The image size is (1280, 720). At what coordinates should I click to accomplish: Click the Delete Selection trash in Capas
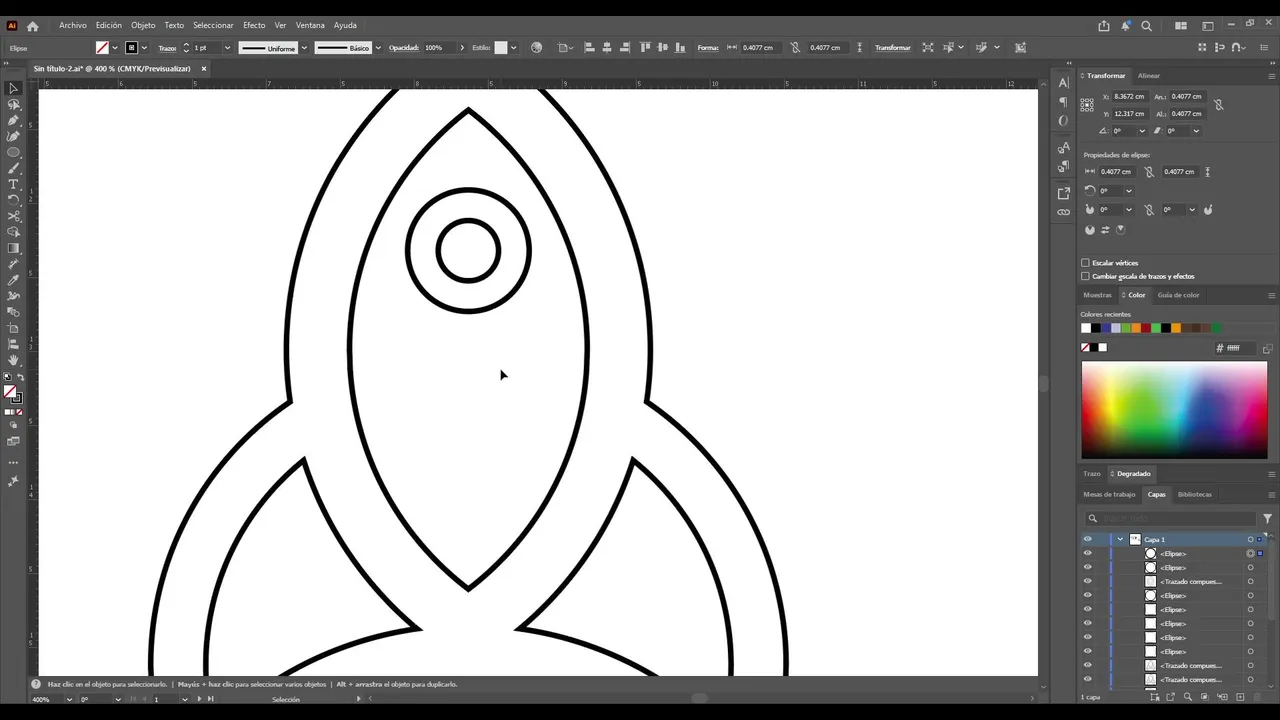click(1256, 697)
